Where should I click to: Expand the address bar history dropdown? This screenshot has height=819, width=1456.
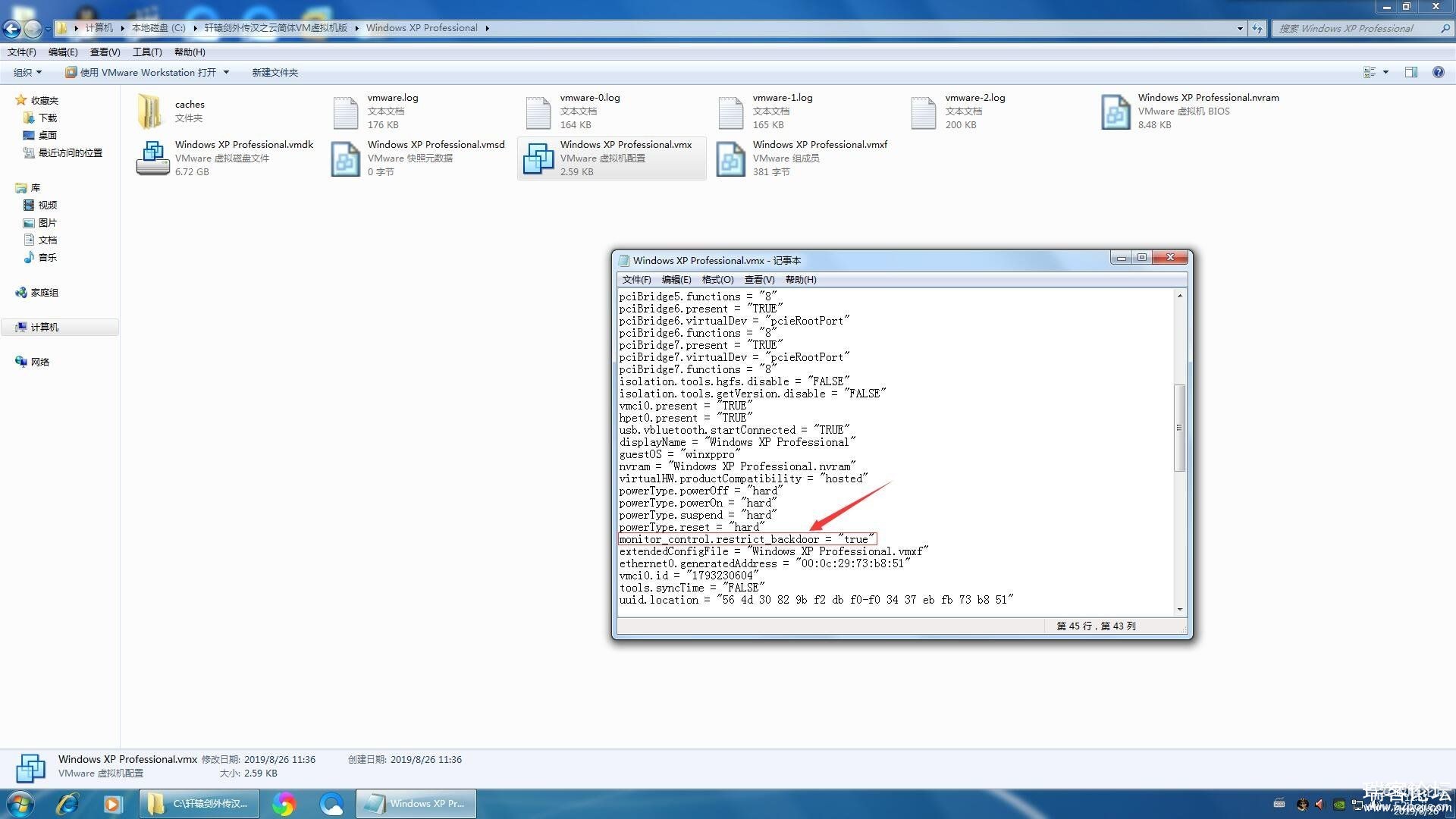(x=1240, y=29)
